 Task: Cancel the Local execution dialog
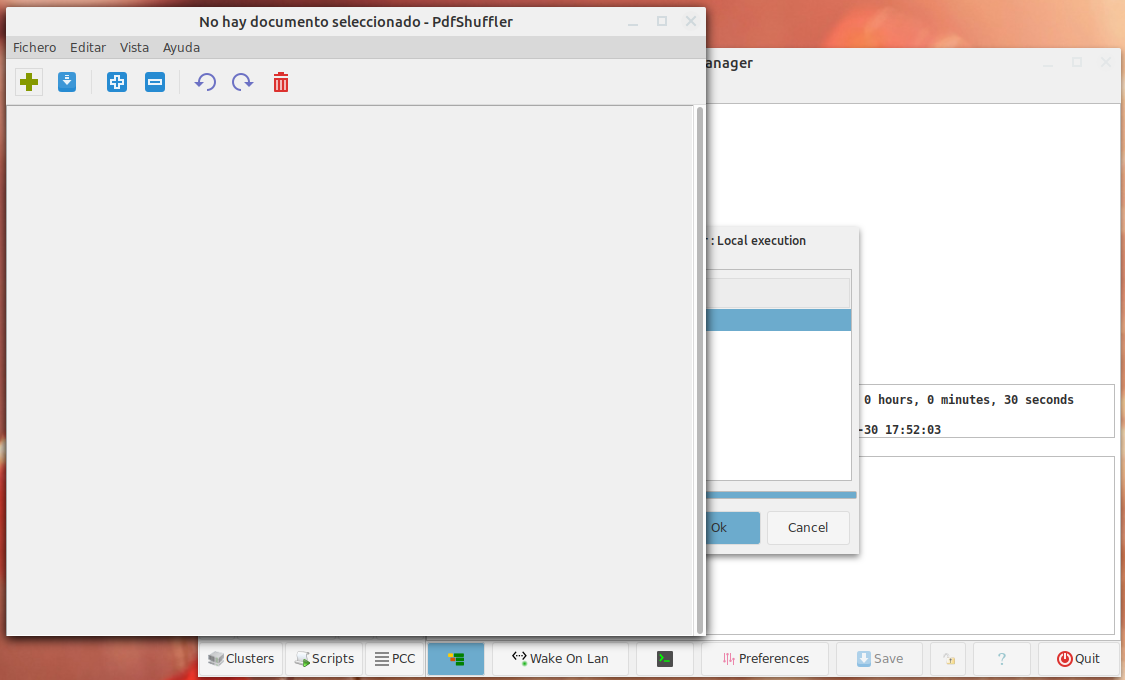808,528
